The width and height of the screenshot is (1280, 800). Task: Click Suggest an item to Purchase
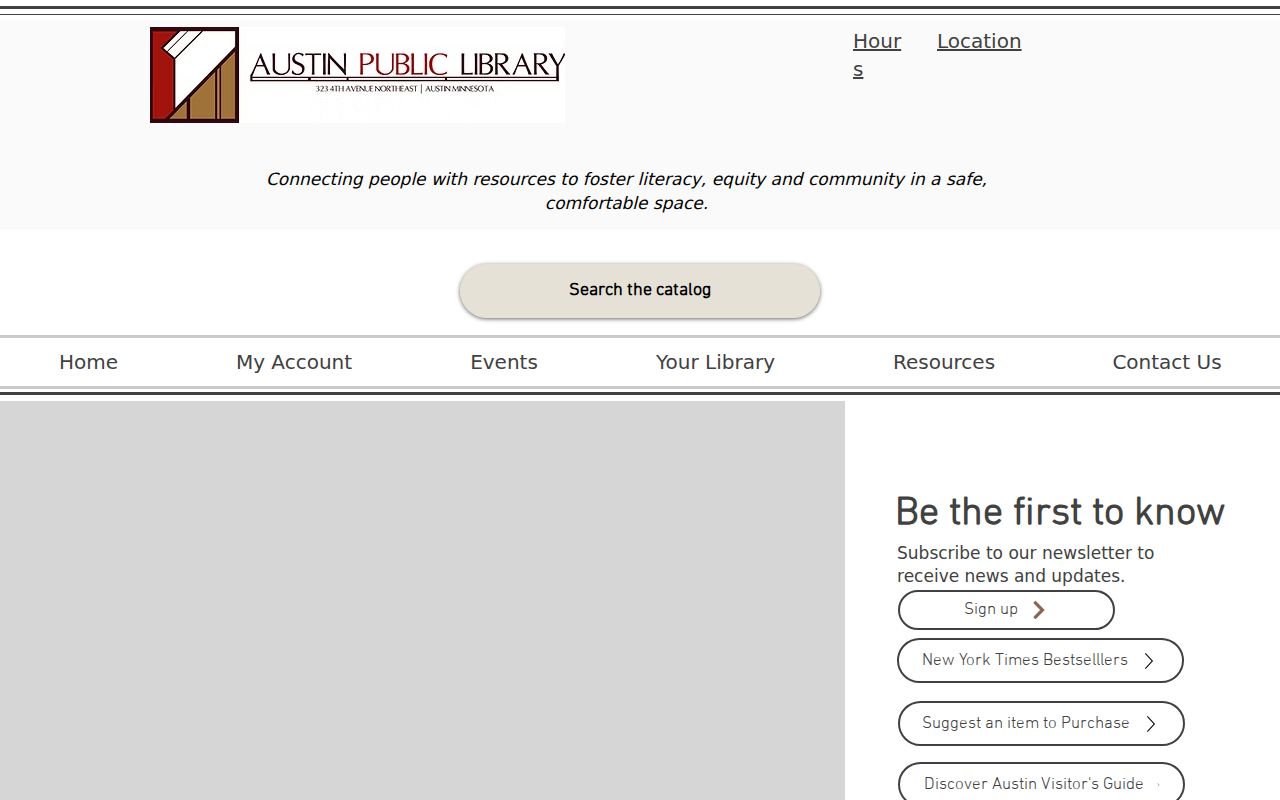pyautogui.click(x=1041, y=724)
